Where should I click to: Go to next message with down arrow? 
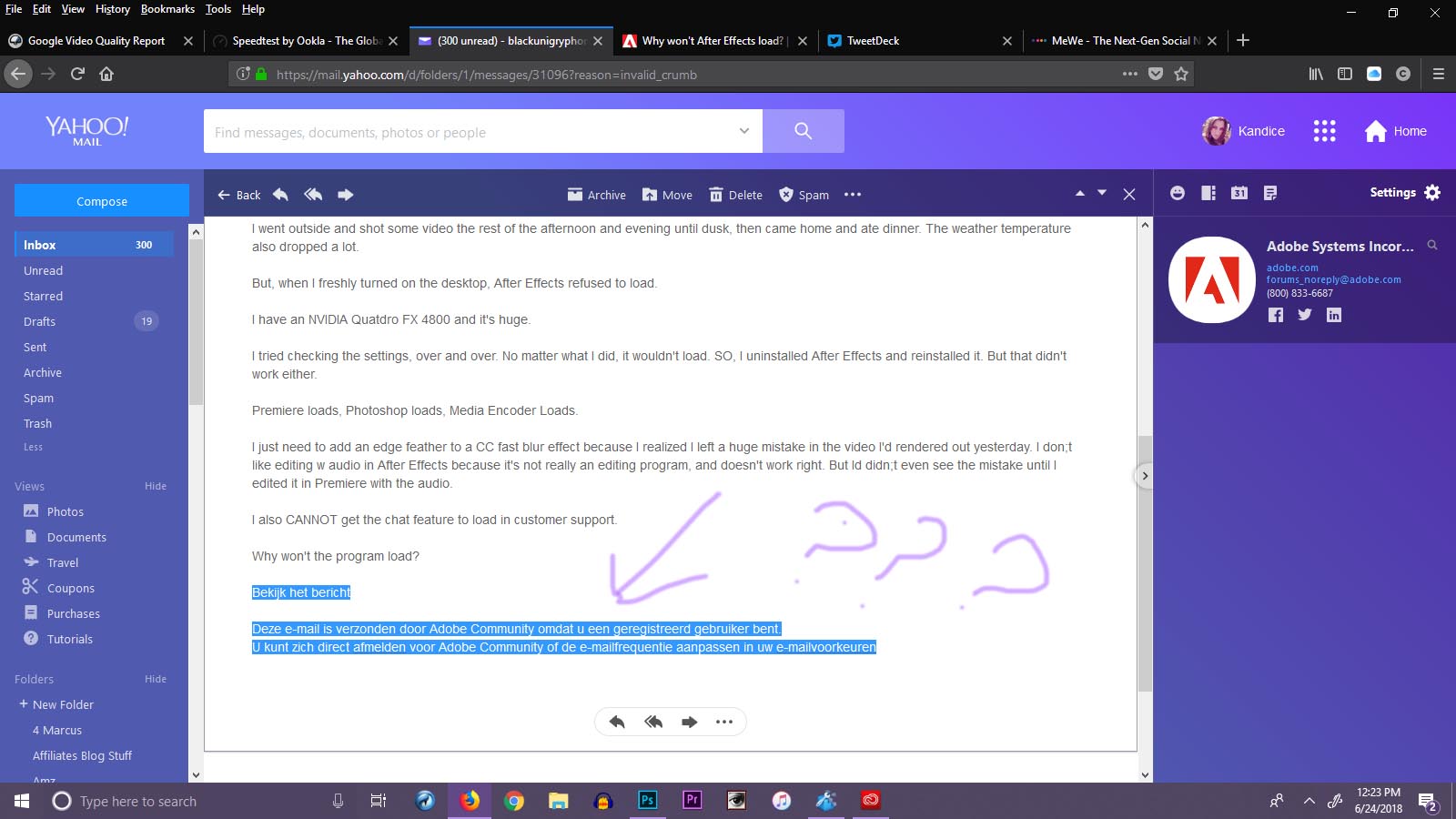pos(1102,193)
